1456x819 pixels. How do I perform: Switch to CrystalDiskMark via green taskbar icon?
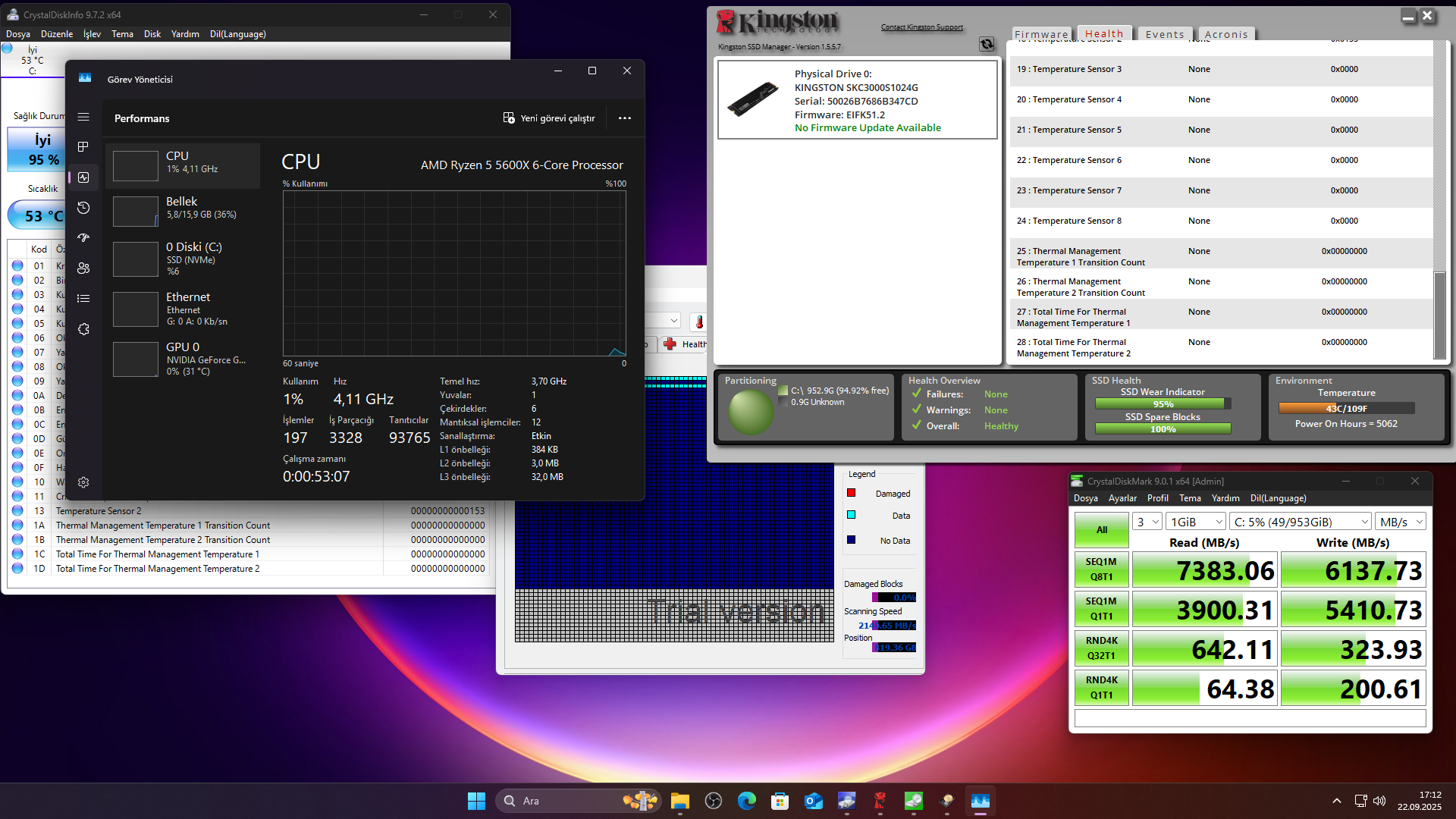[913, 801]
